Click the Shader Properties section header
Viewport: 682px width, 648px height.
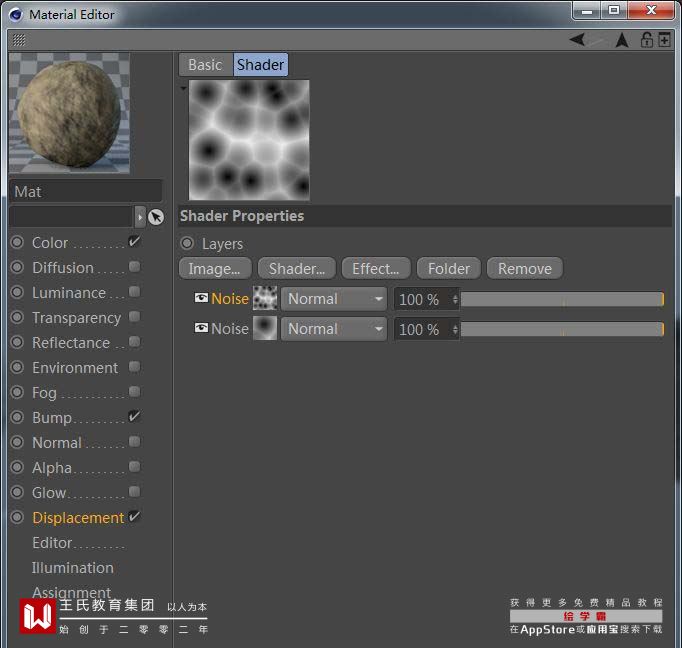coord(425,216)
